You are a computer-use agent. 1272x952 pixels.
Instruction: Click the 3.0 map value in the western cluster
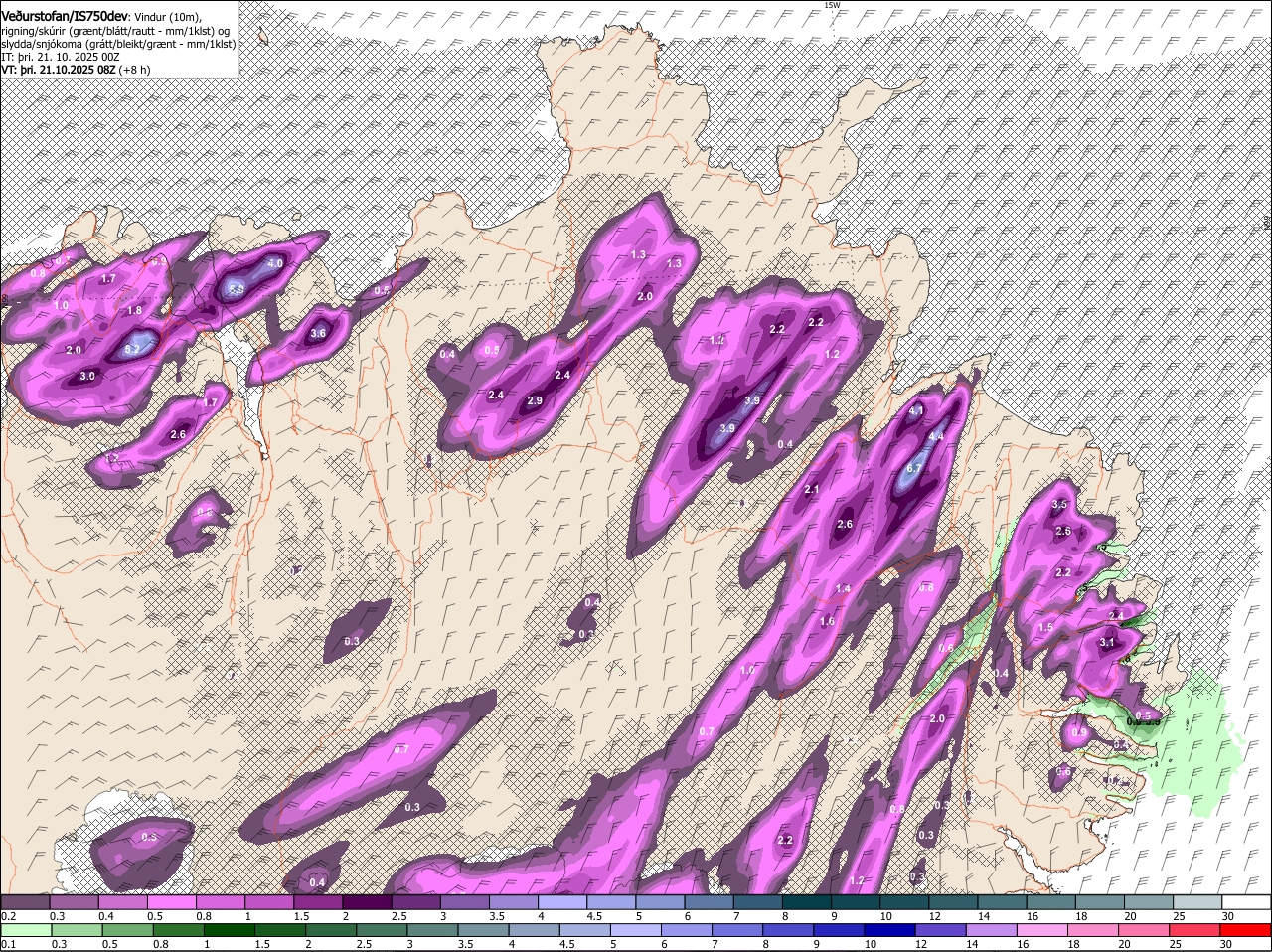coord(87,377)
